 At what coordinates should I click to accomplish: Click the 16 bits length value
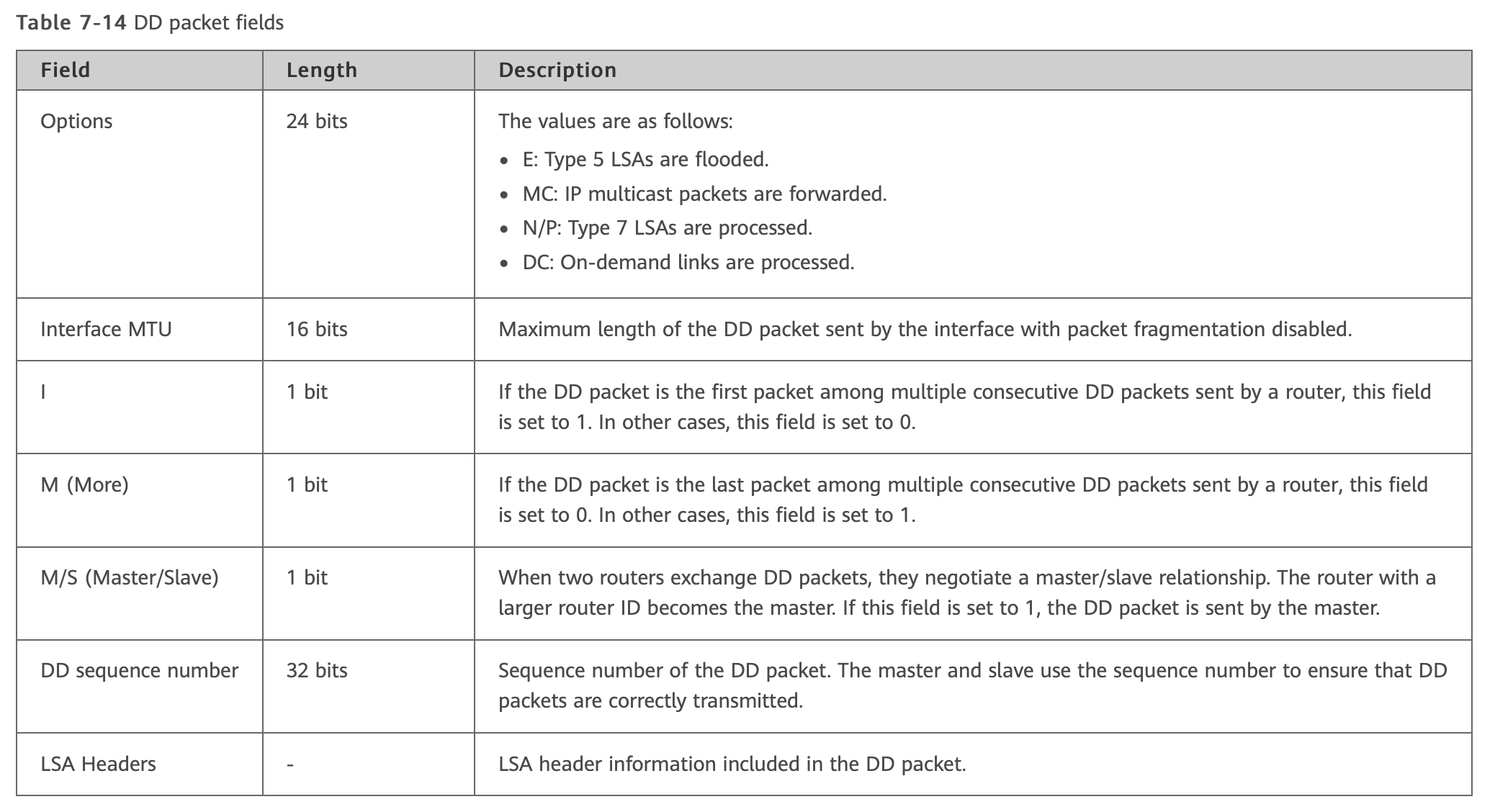(317, 329)
